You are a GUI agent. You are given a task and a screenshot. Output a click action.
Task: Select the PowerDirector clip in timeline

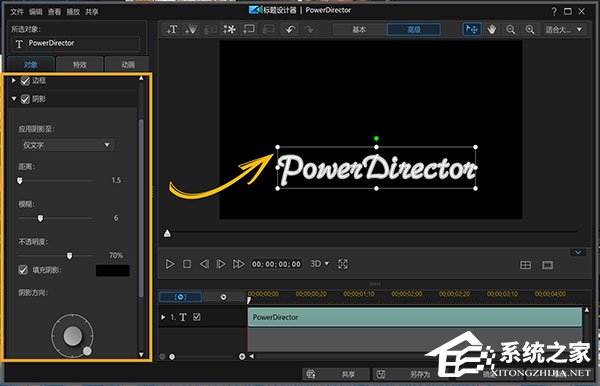click(x=415, y=317)
